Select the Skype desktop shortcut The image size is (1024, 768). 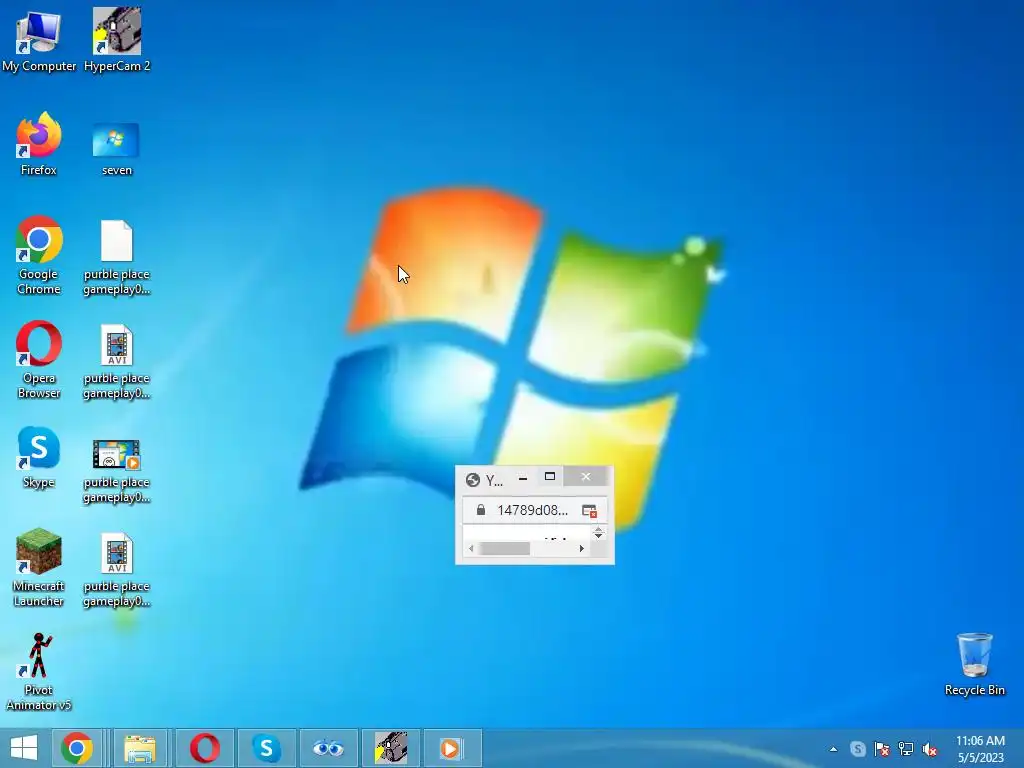(x=39, y=457)
